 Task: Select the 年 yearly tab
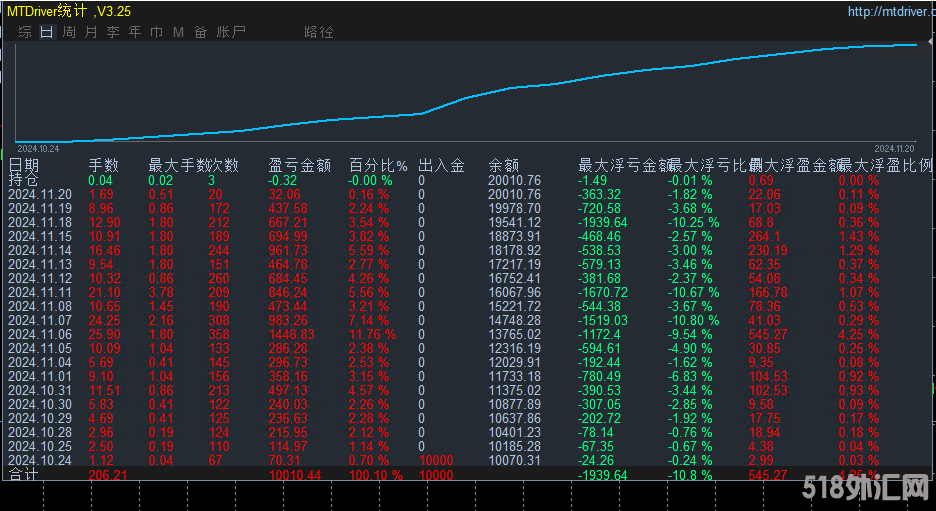click(135, 32)
